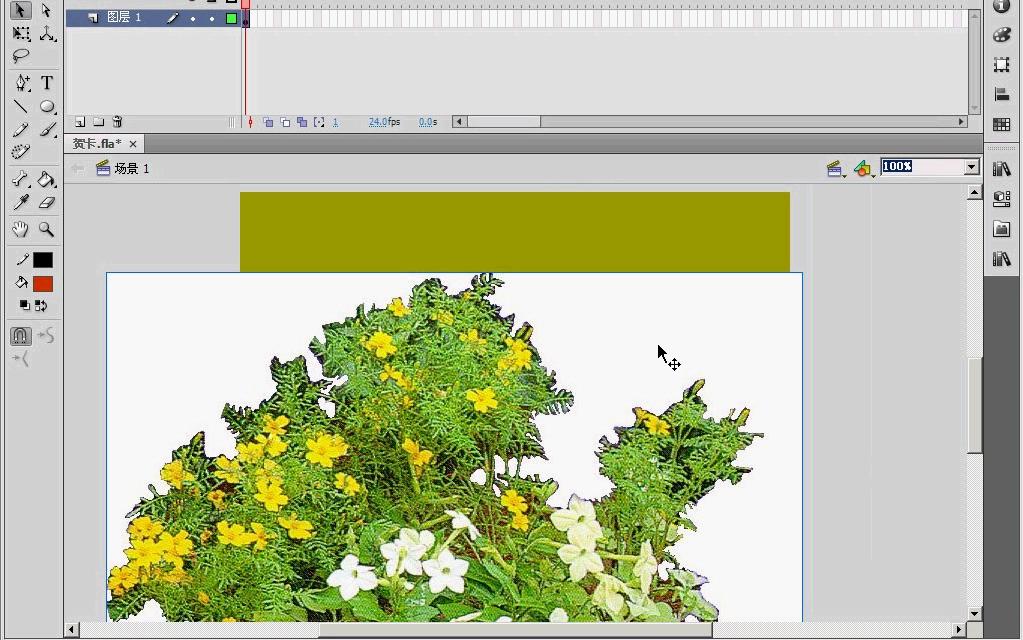Switch to the 贺卡.fla document tab
The image size is (1023, 640).
click(97, 144)
